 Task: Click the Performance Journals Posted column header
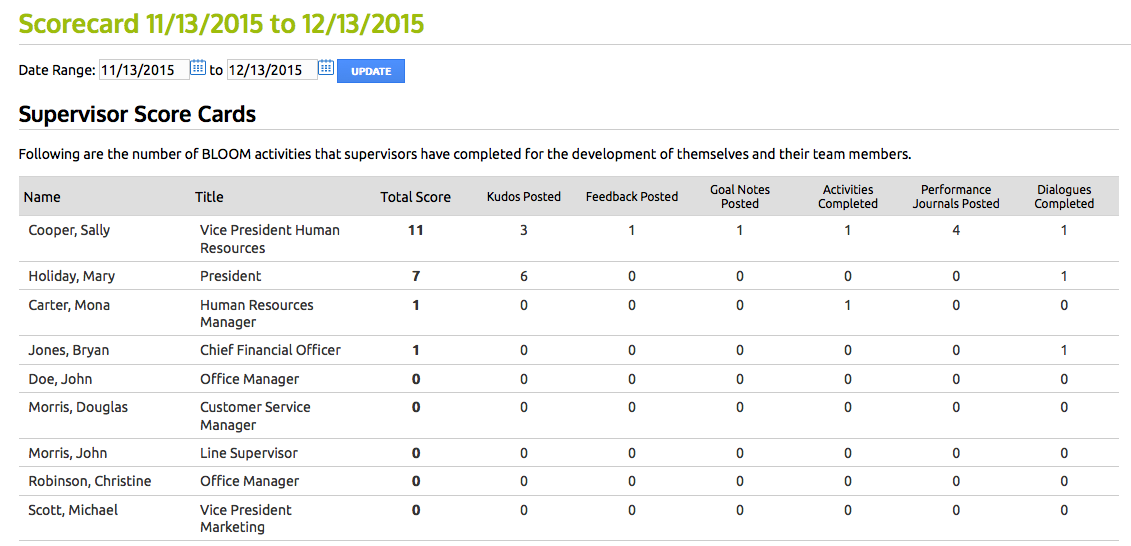pyautogui.click(x=956, y=197)
